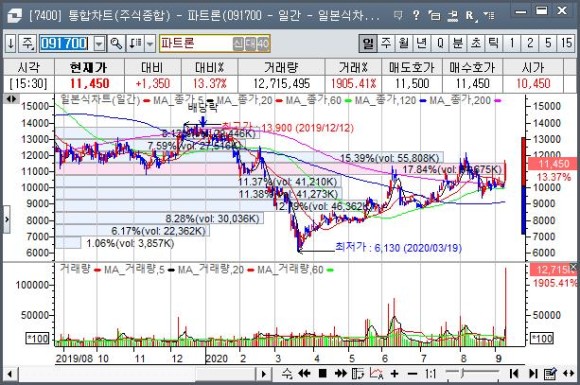Click the application logo icon in title bar
This screenshot has height=385, width=580.
[x=14, y=16]
